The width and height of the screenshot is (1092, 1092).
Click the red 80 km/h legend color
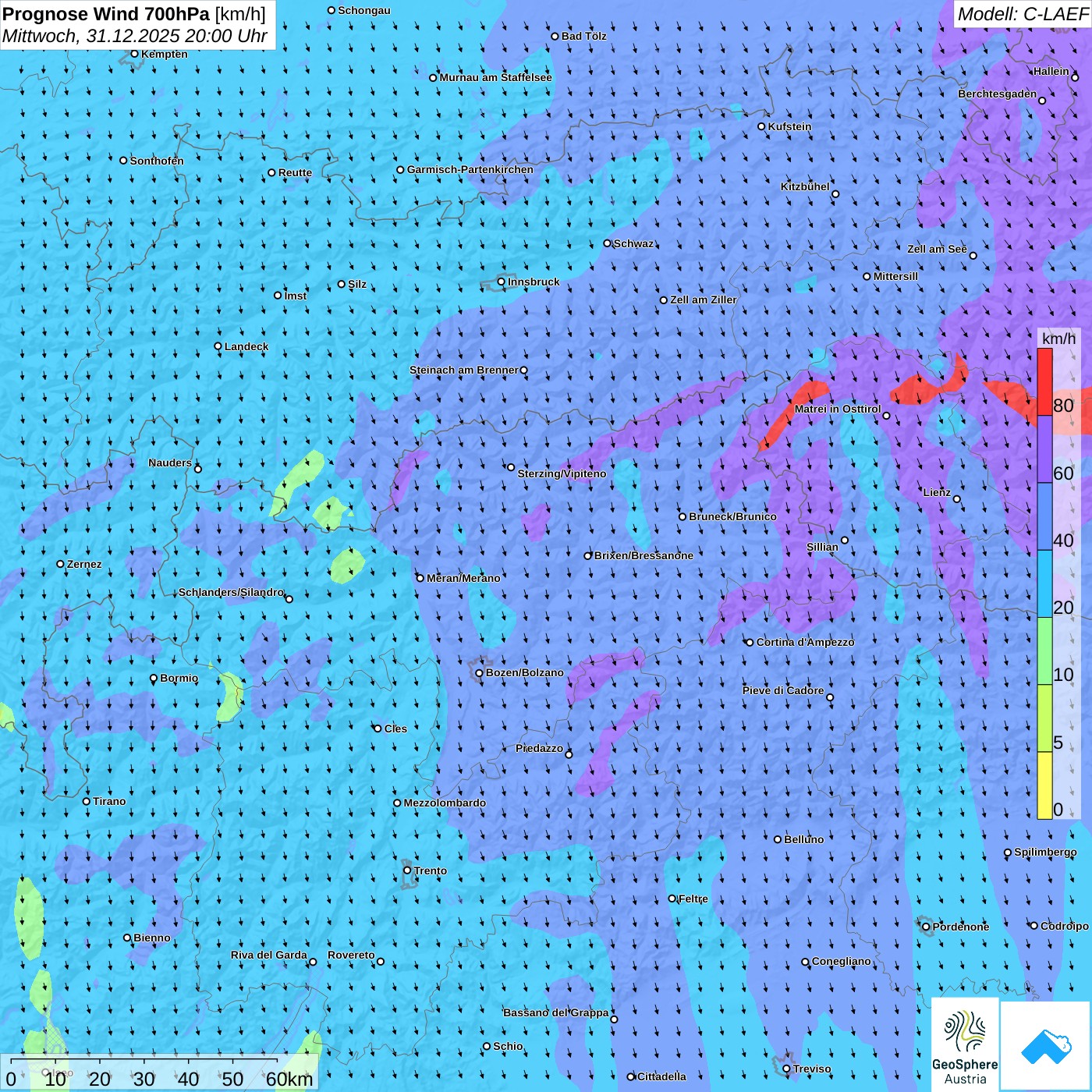pos(1044,382)
